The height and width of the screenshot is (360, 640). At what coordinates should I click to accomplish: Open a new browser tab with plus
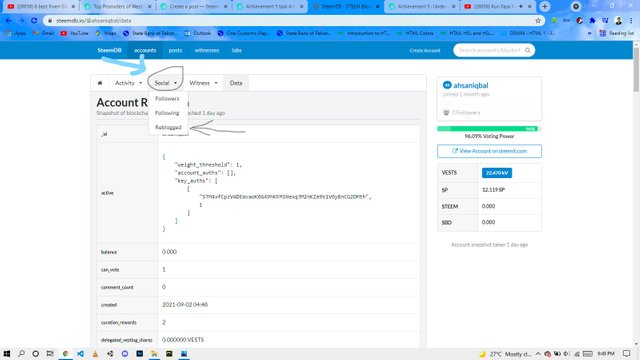pyautogui.click(x=544, y=7)
